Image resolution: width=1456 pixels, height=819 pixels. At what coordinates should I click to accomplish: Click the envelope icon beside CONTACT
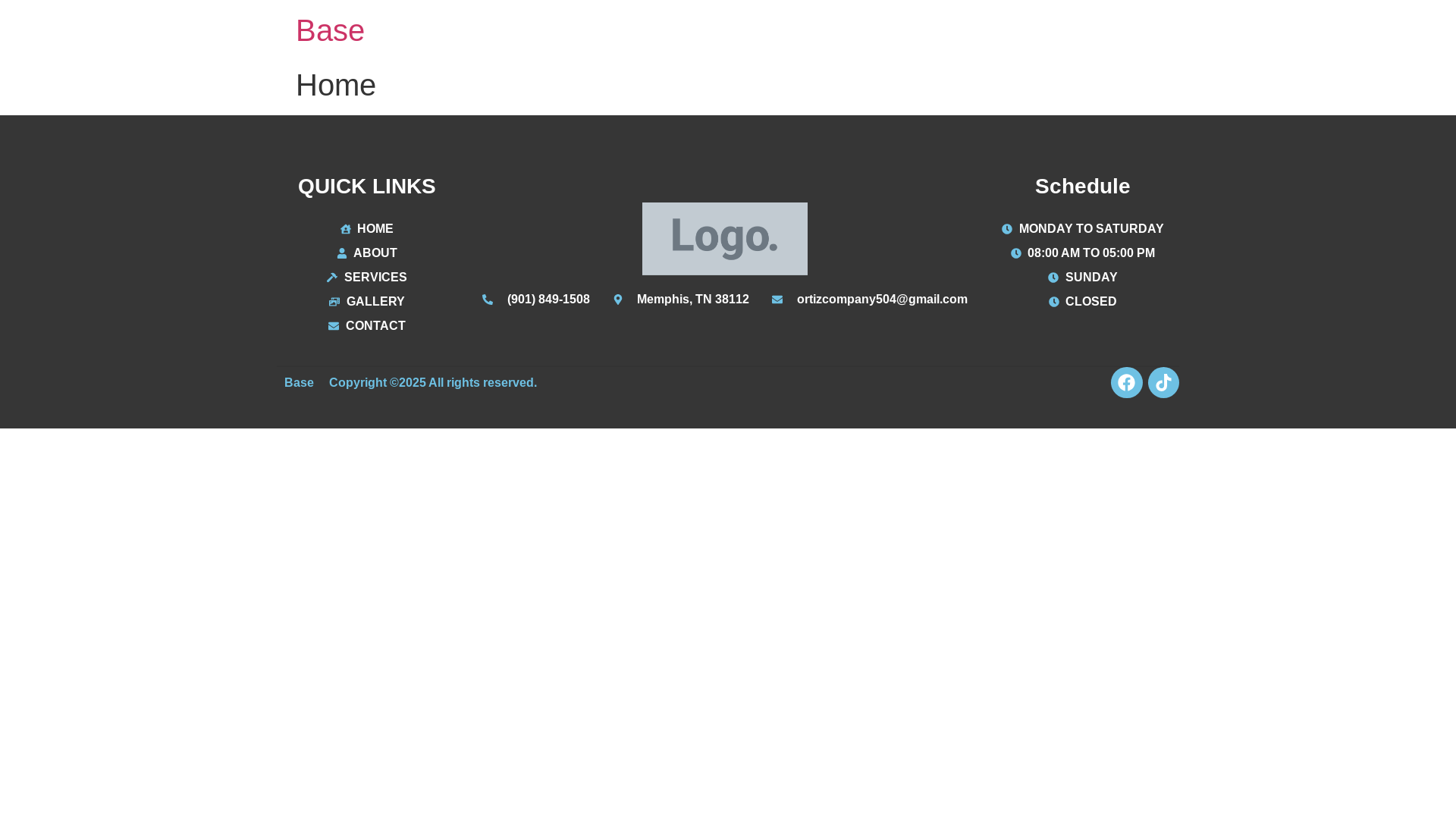click(x=334, y=326)
